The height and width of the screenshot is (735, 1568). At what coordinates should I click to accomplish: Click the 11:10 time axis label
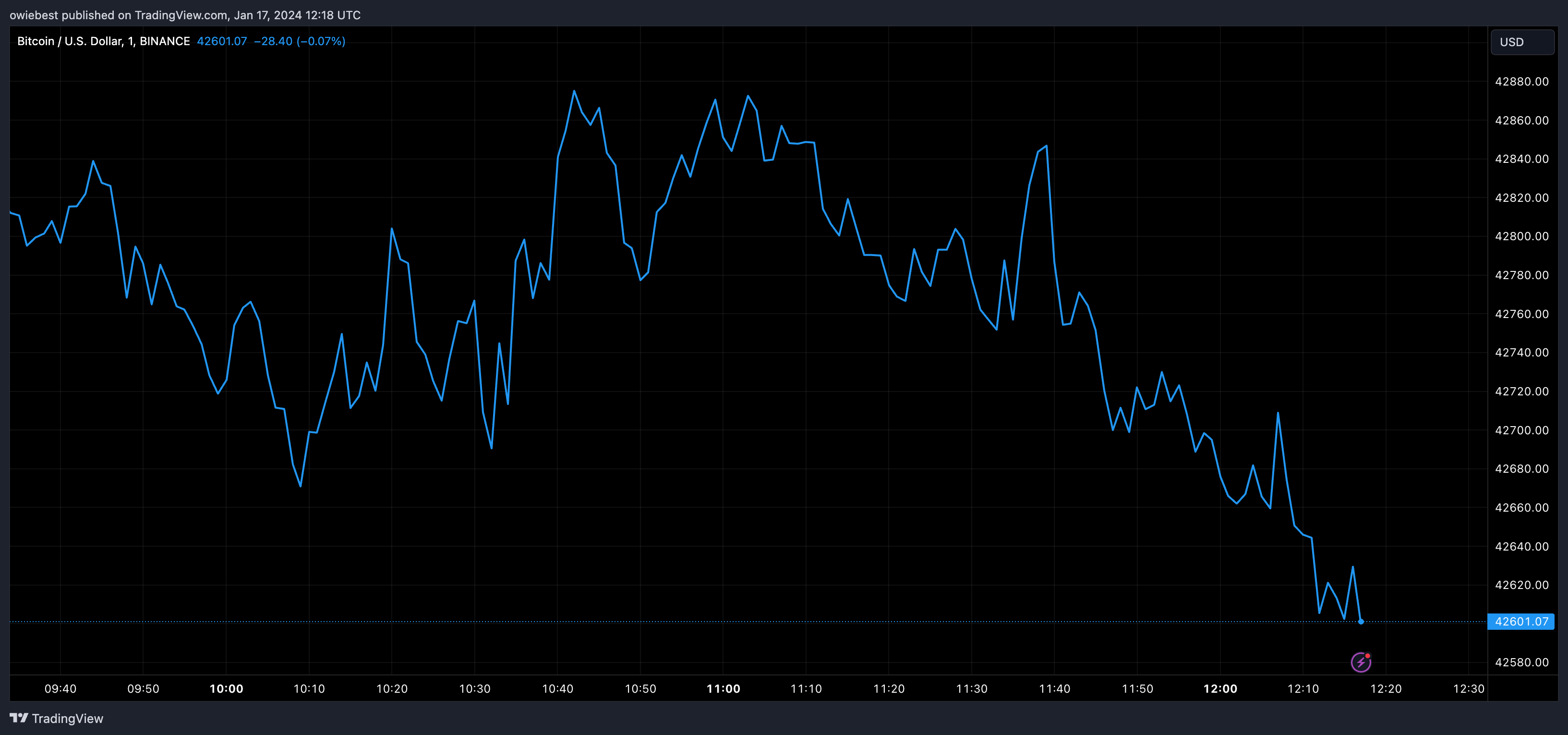[806, 689]
